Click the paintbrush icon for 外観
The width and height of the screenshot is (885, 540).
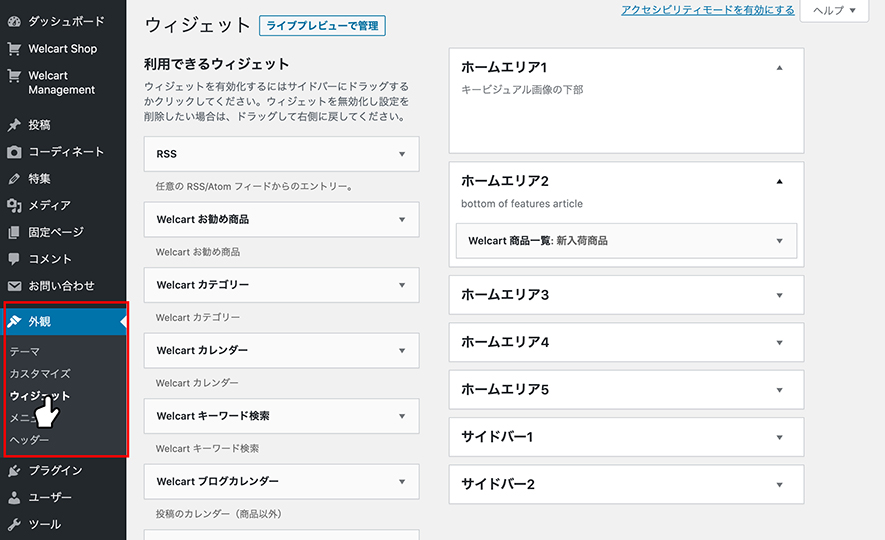(x=14, y=322)
